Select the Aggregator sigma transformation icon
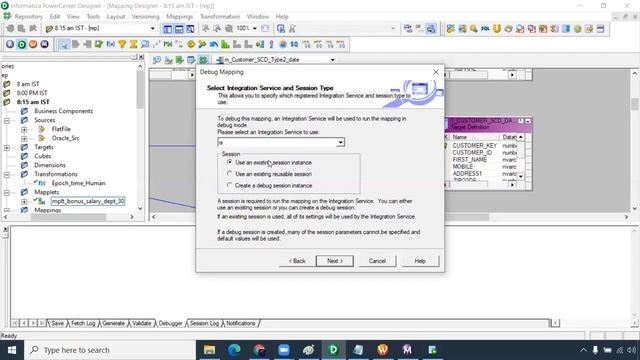 [133, 44]
